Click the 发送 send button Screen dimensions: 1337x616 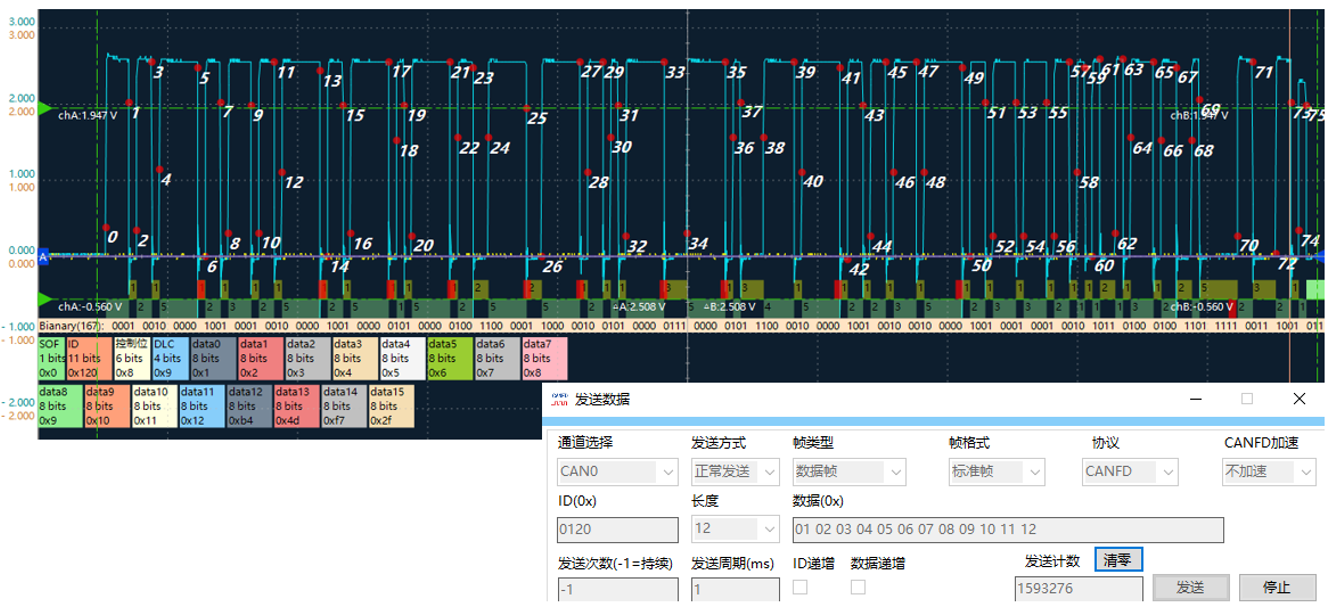[1190, 587]
